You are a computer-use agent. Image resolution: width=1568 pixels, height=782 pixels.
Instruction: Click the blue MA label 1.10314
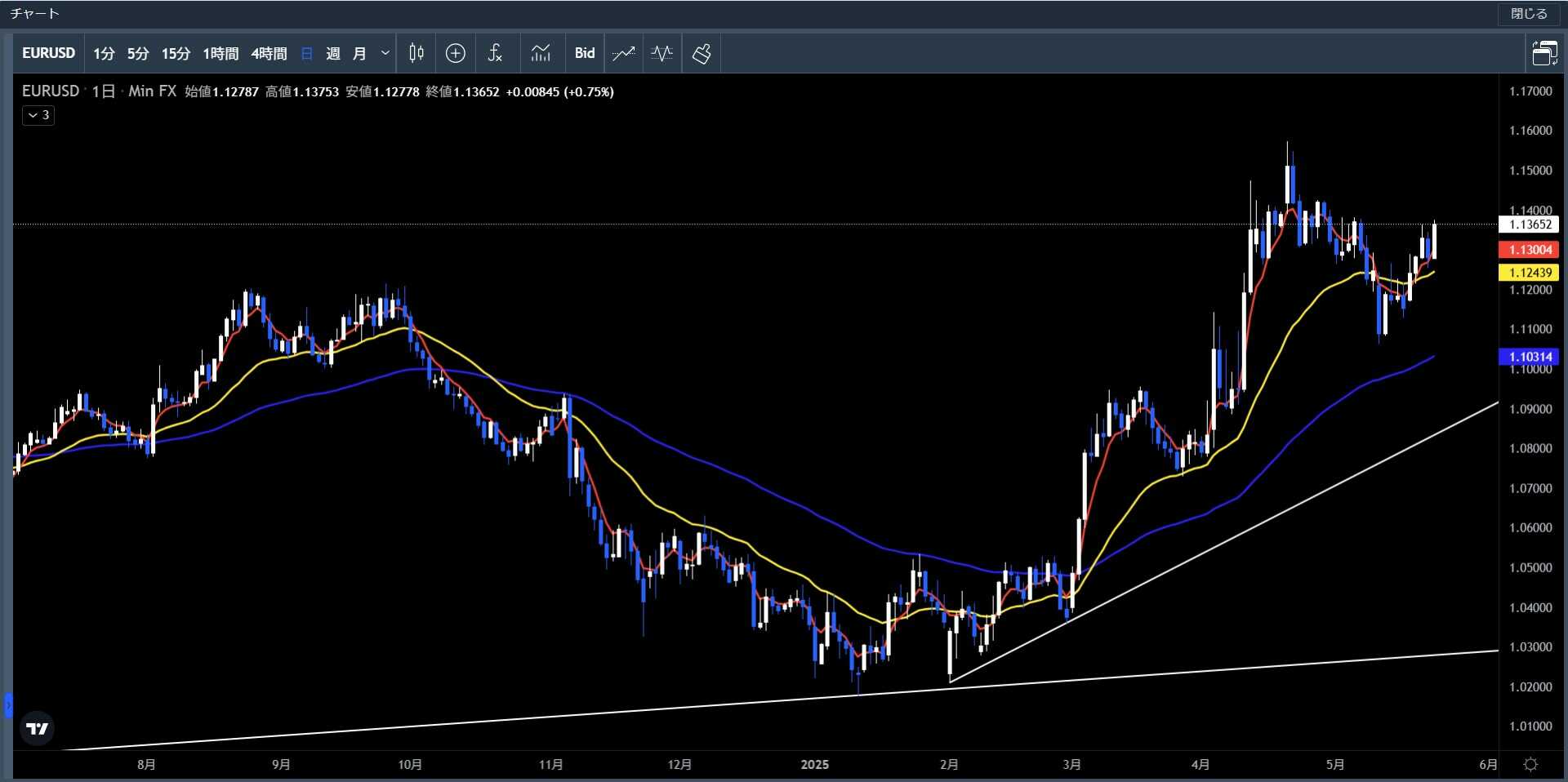[1530, 357]
